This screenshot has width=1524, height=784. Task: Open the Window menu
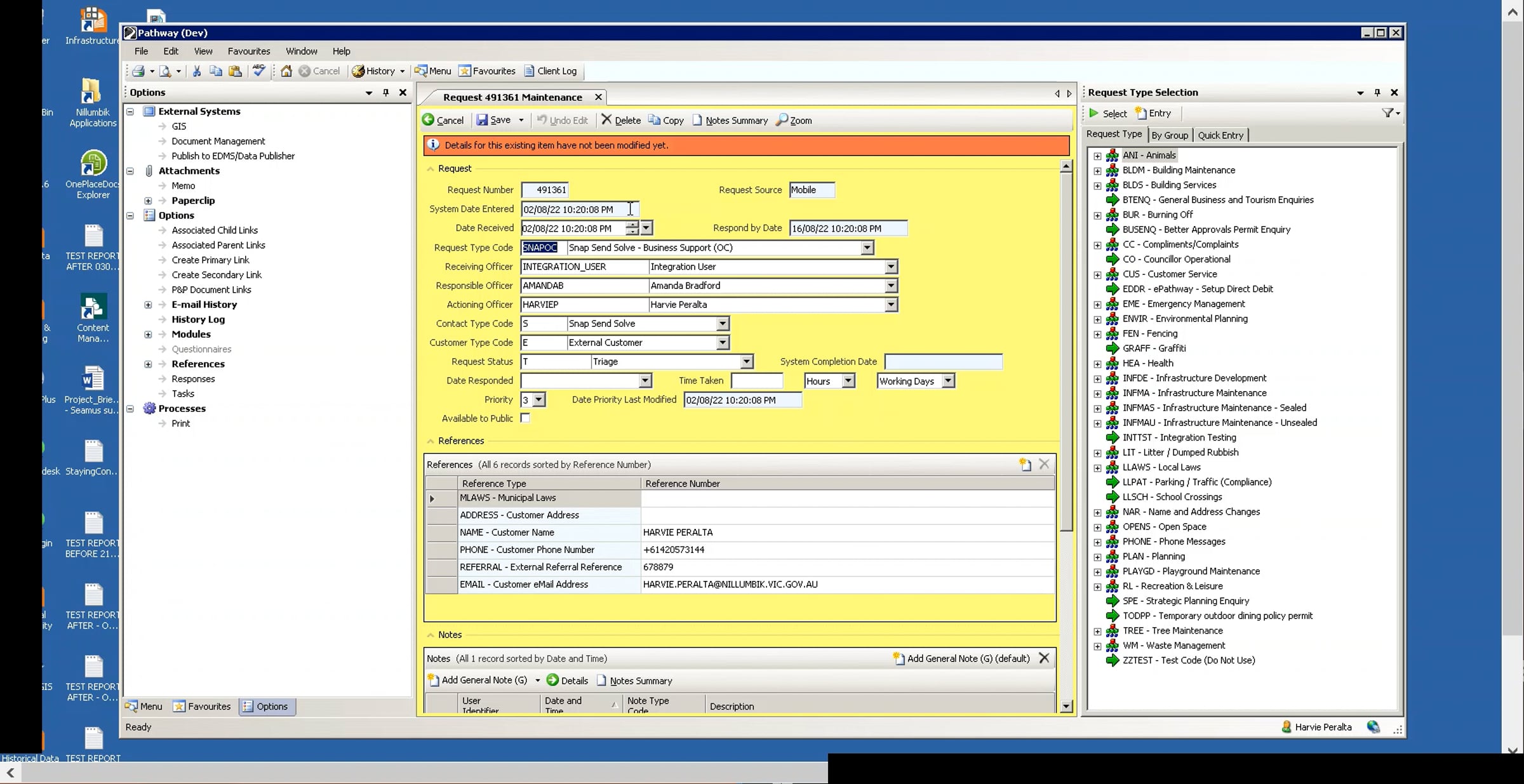click(x=302, y=51)
